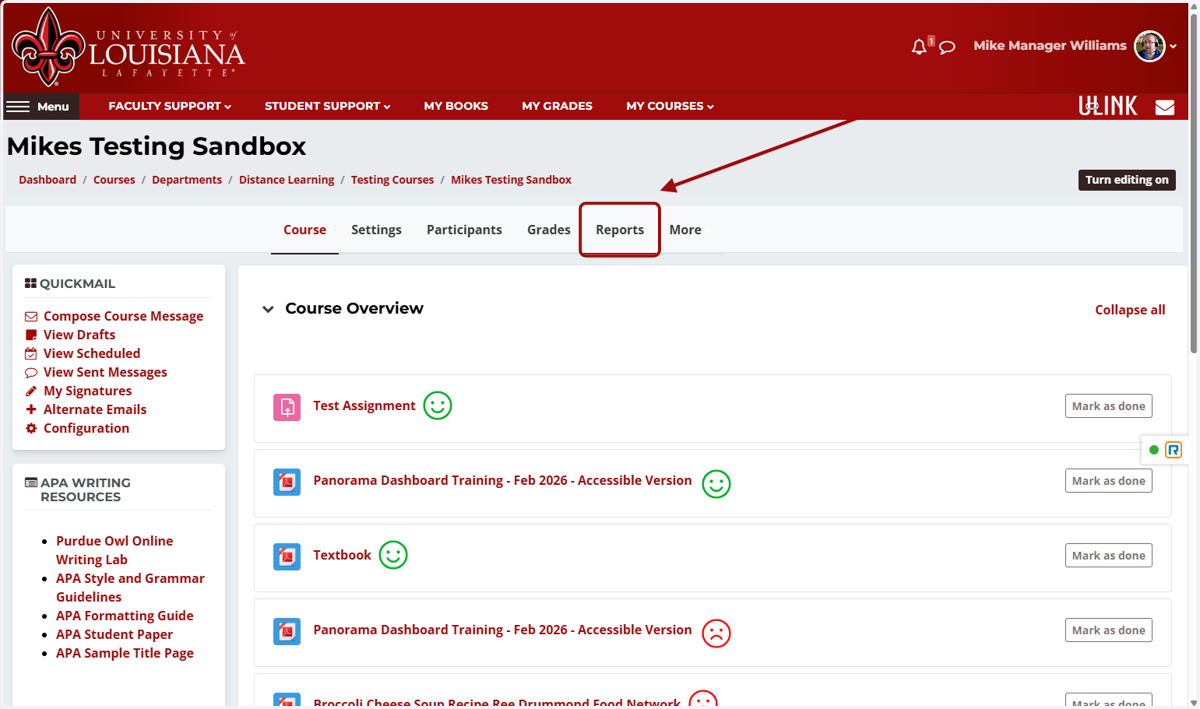This screenshot has width=1200, height=709.
Task: Click My Signatures pencil icon
Action: (x=31, y=391)
